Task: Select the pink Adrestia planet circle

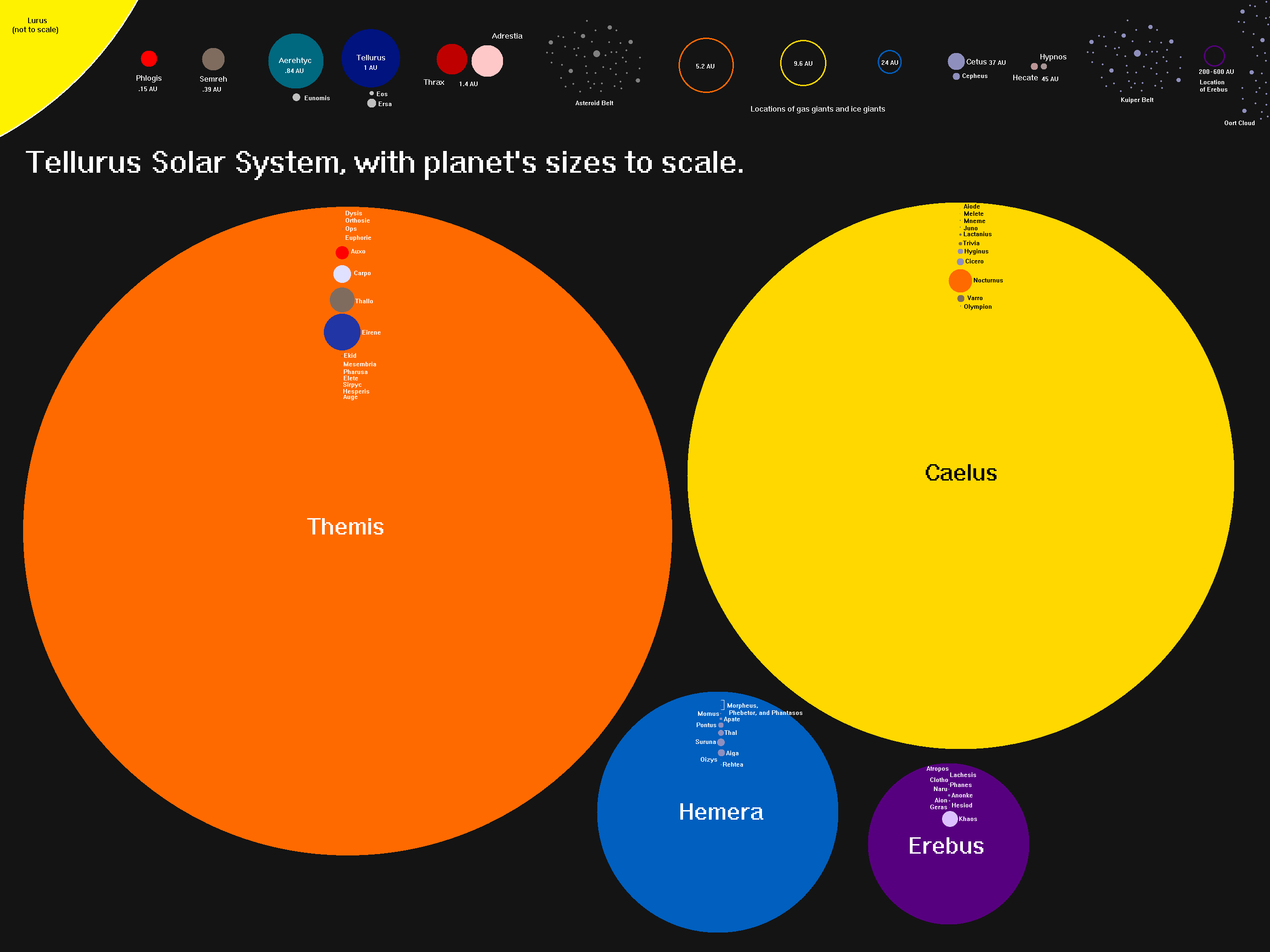Action: tap(487, 61)
